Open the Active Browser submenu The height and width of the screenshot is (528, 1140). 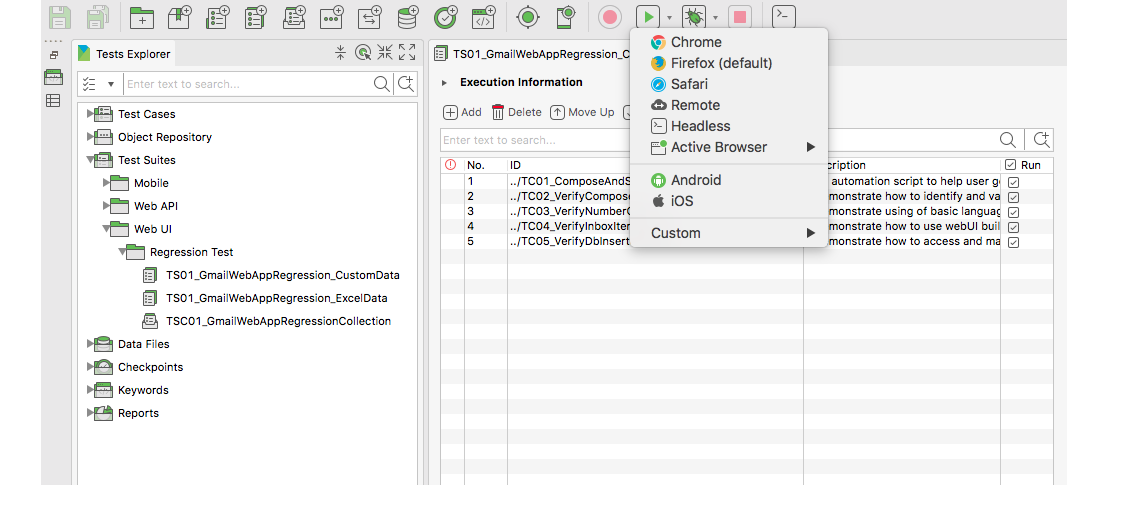click(728, 147)
